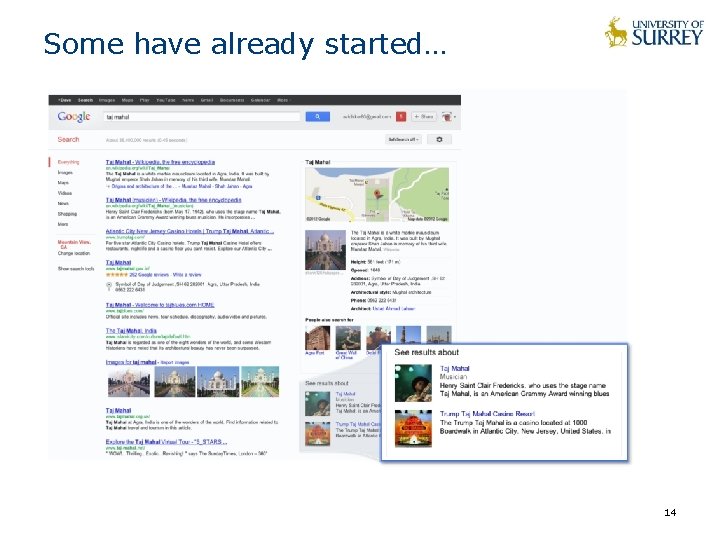Click the location pin beside Agra address
The width and height of the screenshot is (720, 540).
pos(109,286)
